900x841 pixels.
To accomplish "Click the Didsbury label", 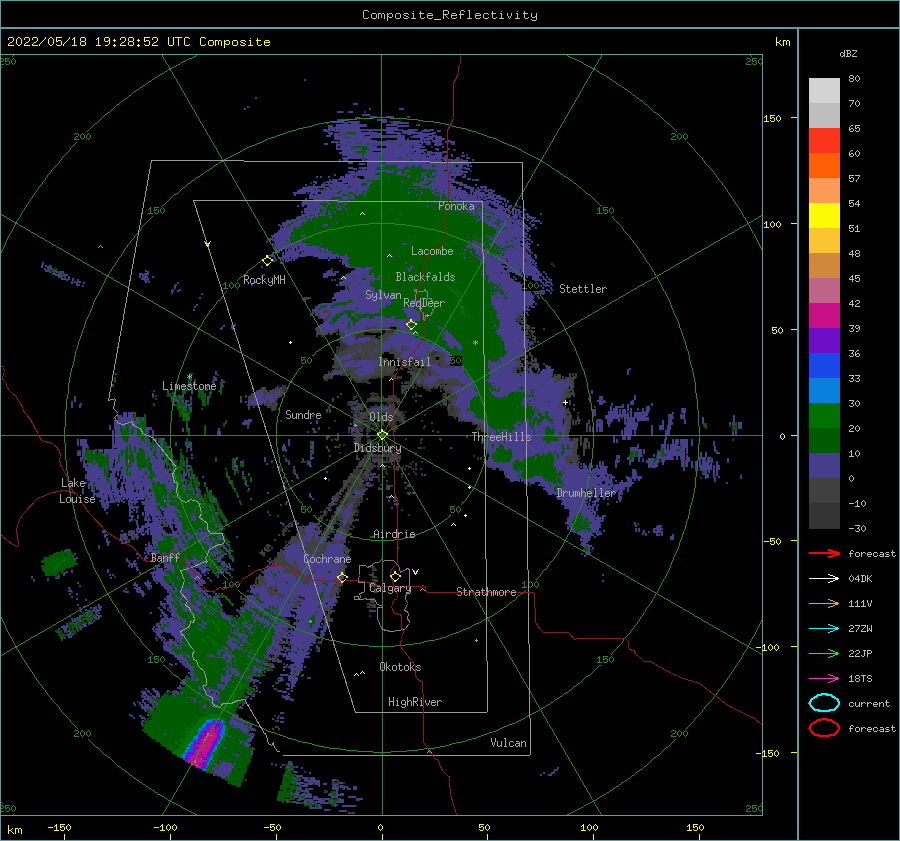I will (x=378, y=448).
